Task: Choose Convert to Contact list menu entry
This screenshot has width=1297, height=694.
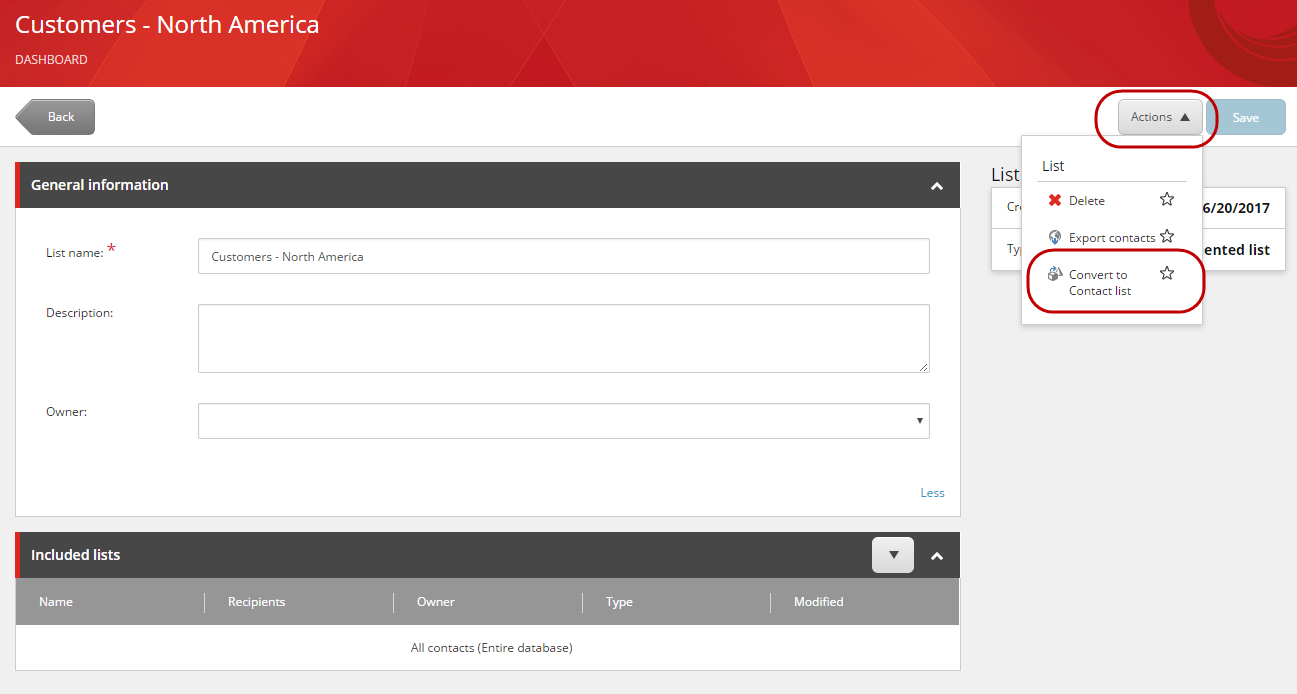Action: pyautogui.click(x=1099, y=281)
